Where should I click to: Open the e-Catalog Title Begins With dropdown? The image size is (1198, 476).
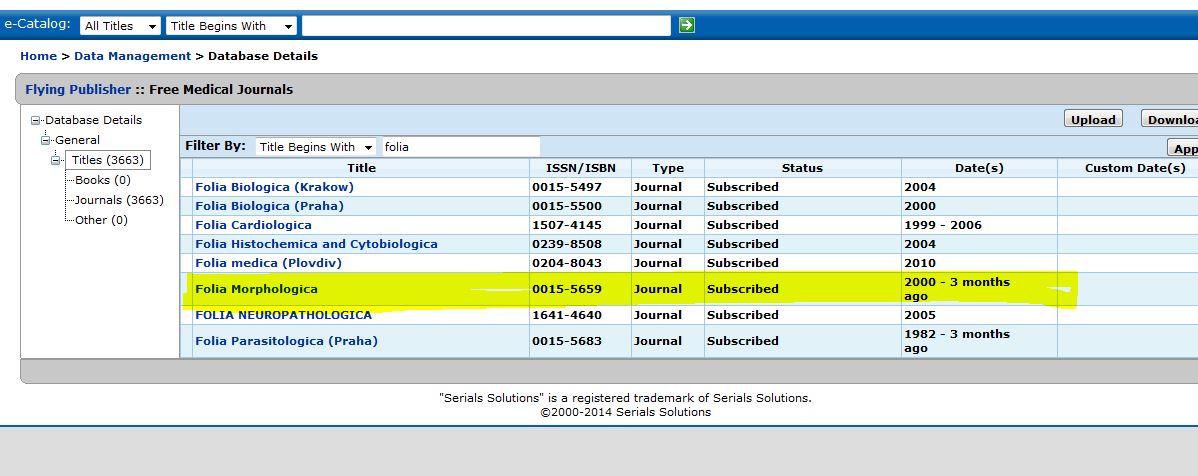(232, 26)
